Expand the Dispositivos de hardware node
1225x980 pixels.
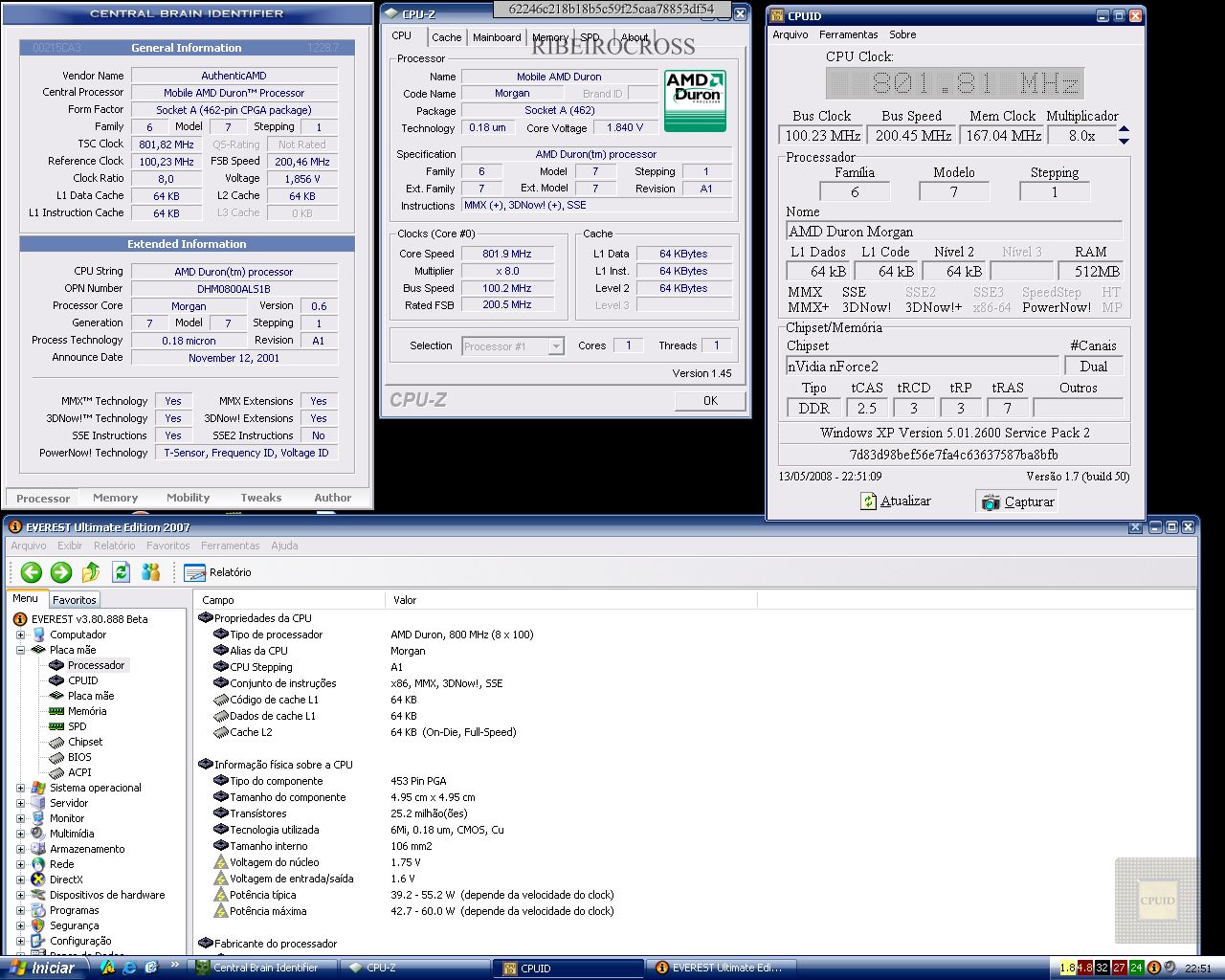pos(21,895)
